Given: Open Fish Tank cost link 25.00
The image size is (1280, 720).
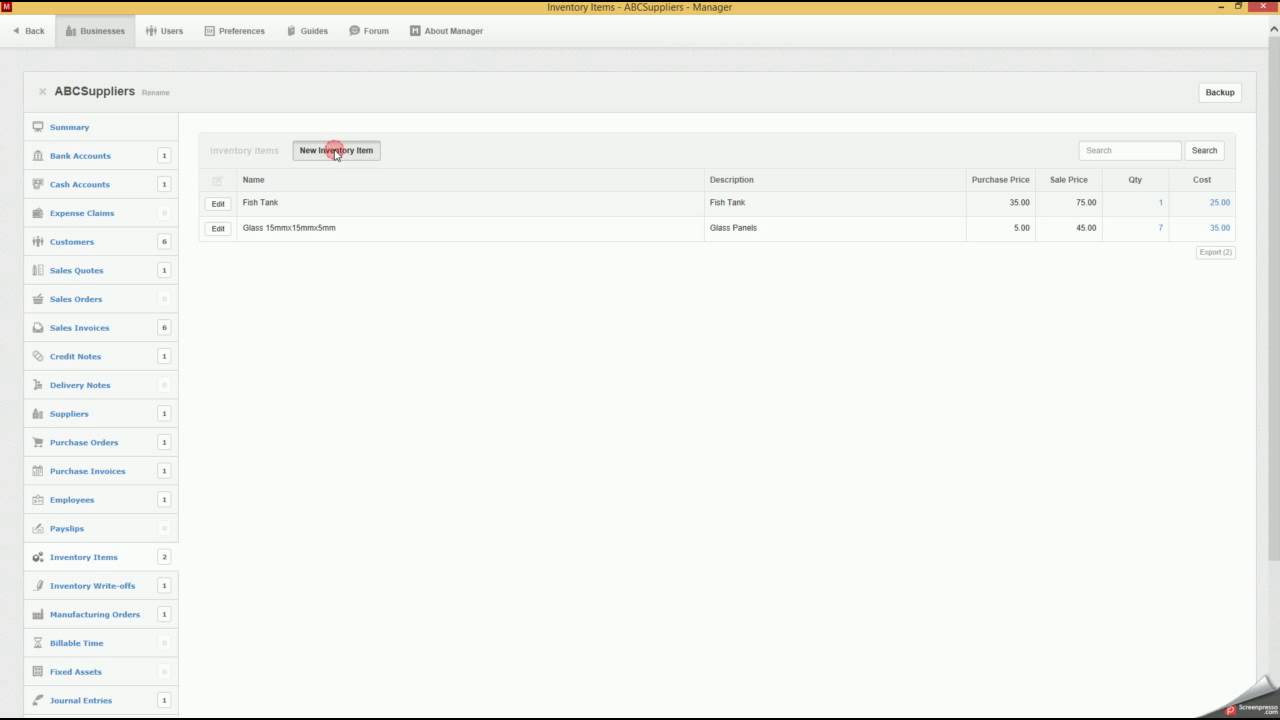Looking at the screenshot, I should (x=1220, y=203).
